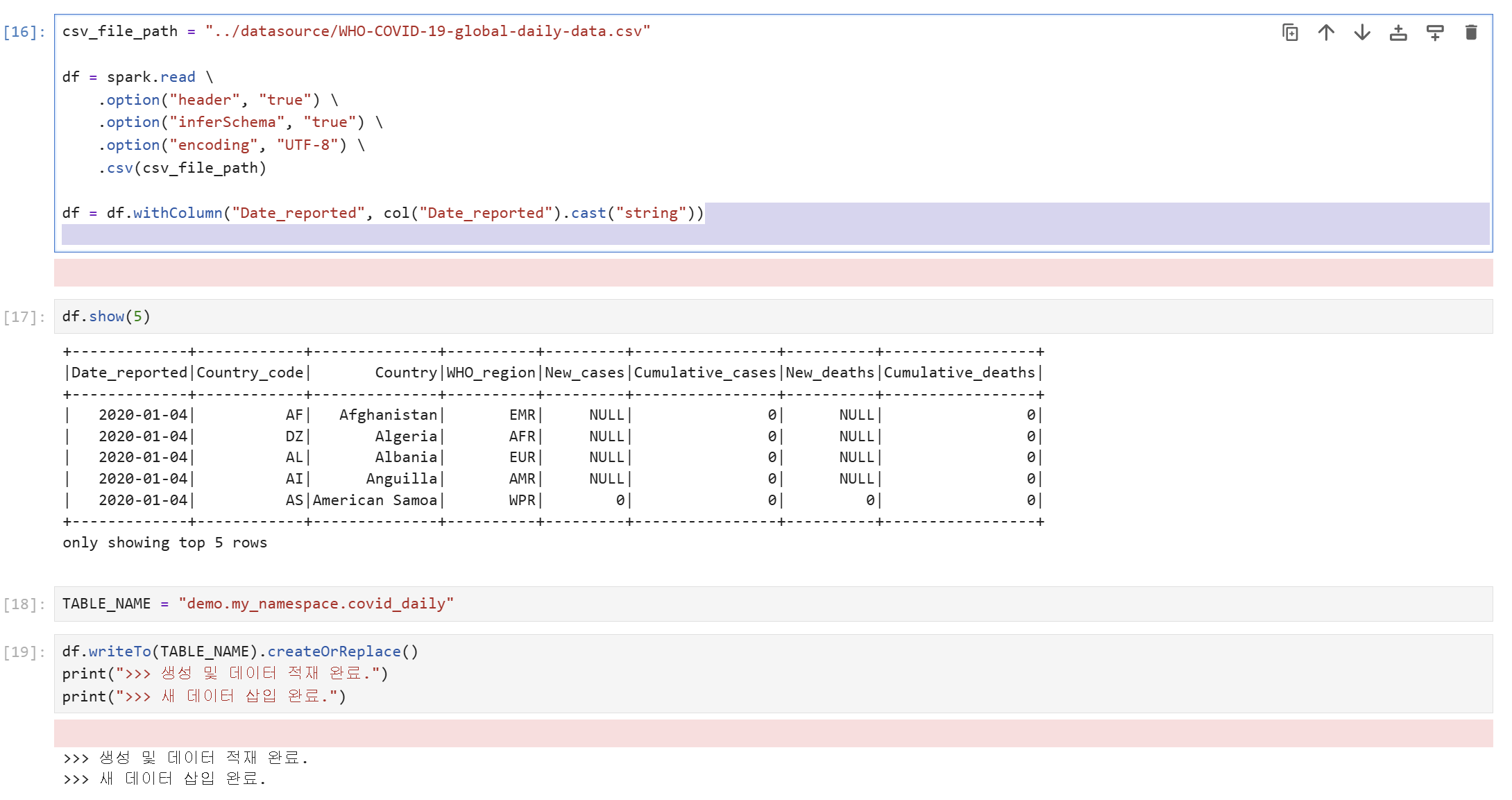This screenshot has width=1512, height=800.
Task: Click the duplicate cell icon
Action: click(x=1290, y=33)
